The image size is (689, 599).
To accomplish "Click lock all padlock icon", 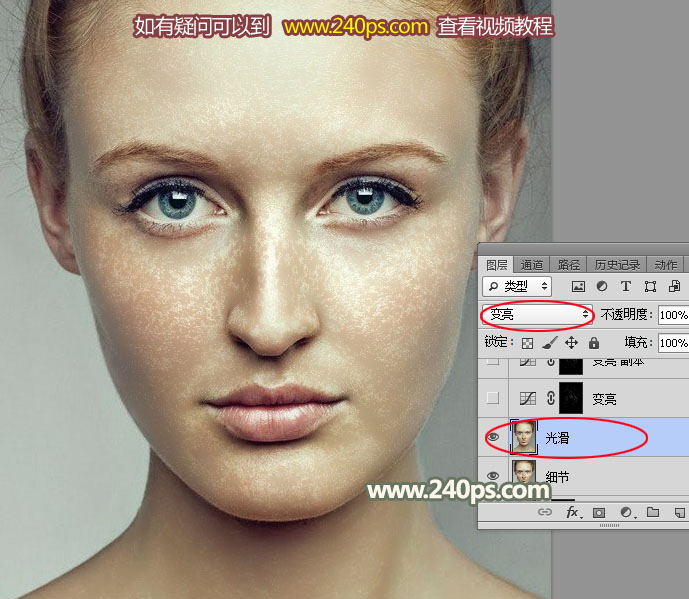I will point(594,342).
